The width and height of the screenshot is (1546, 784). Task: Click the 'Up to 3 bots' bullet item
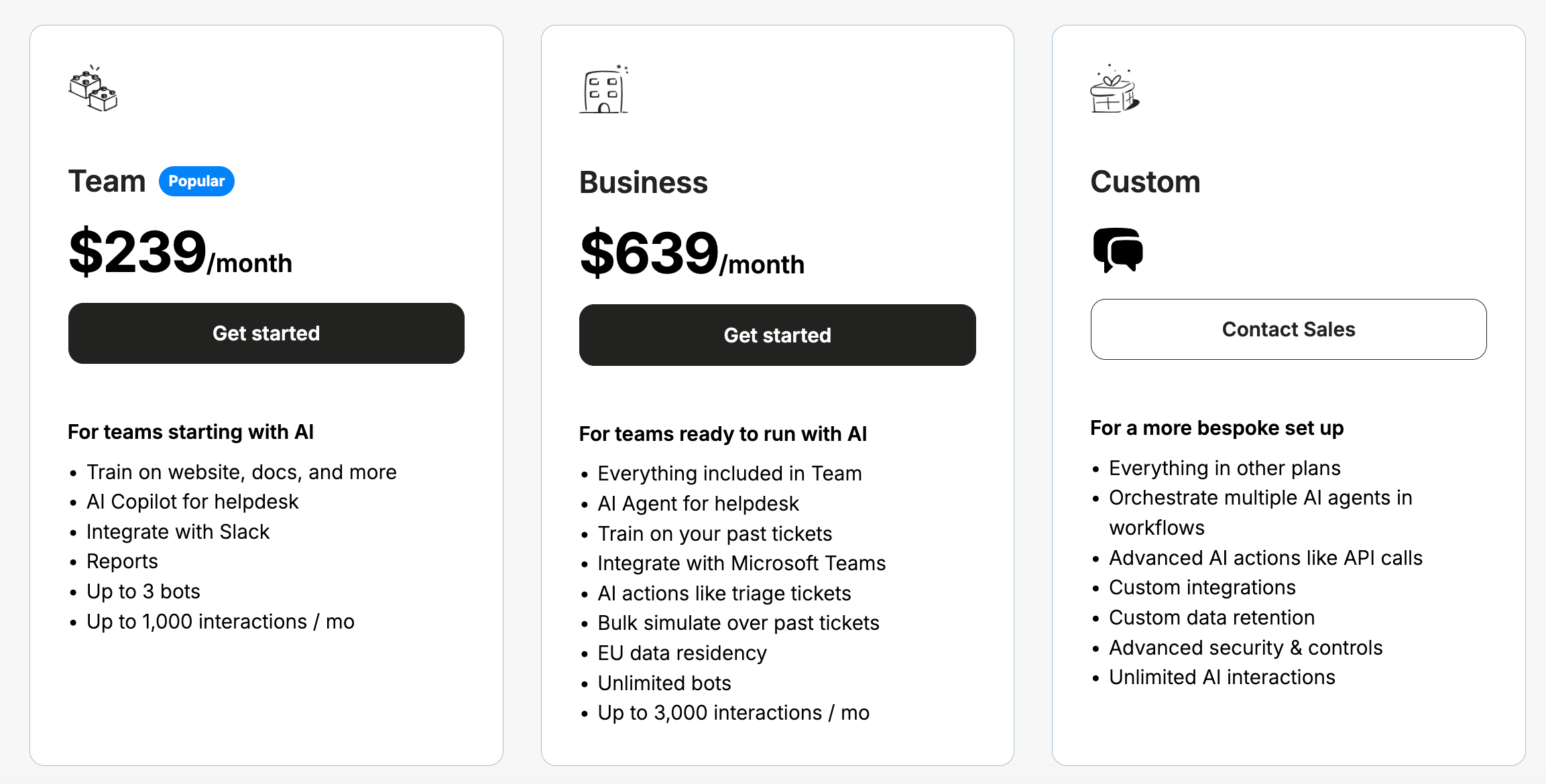(x=143, y=591)
